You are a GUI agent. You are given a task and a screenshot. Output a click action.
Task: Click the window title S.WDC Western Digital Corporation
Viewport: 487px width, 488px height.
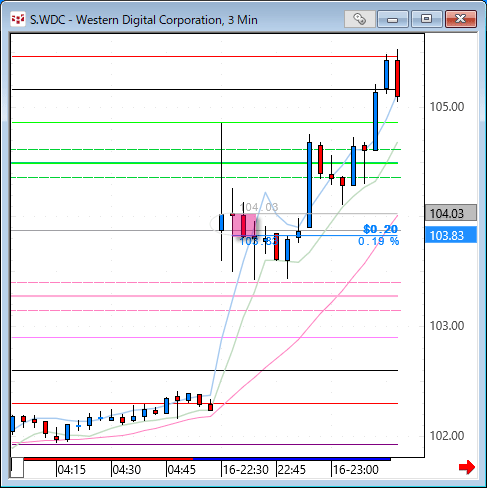(x=144, y=20)
